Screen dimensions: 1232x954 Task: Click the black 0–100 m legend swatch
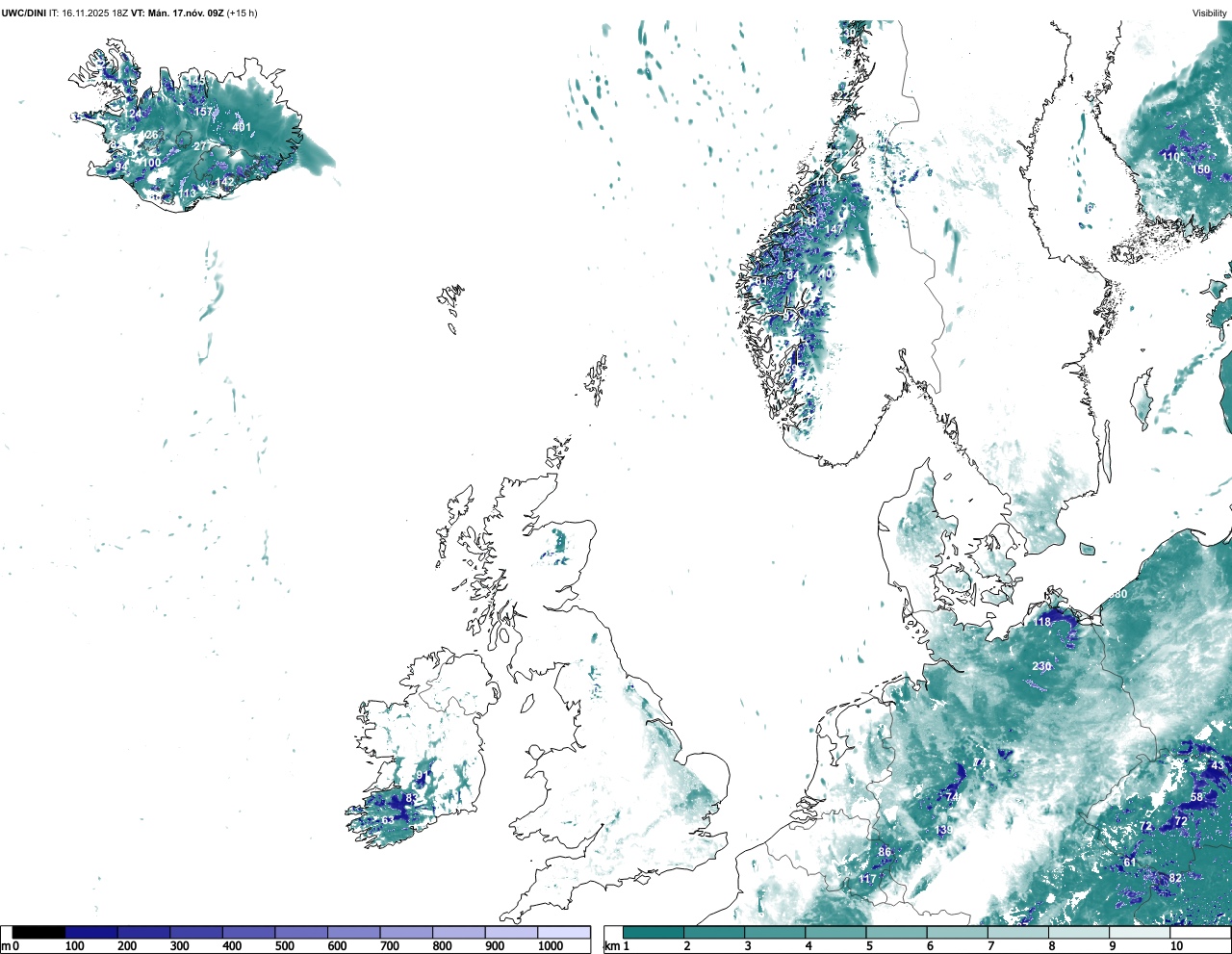pos(39,932)
